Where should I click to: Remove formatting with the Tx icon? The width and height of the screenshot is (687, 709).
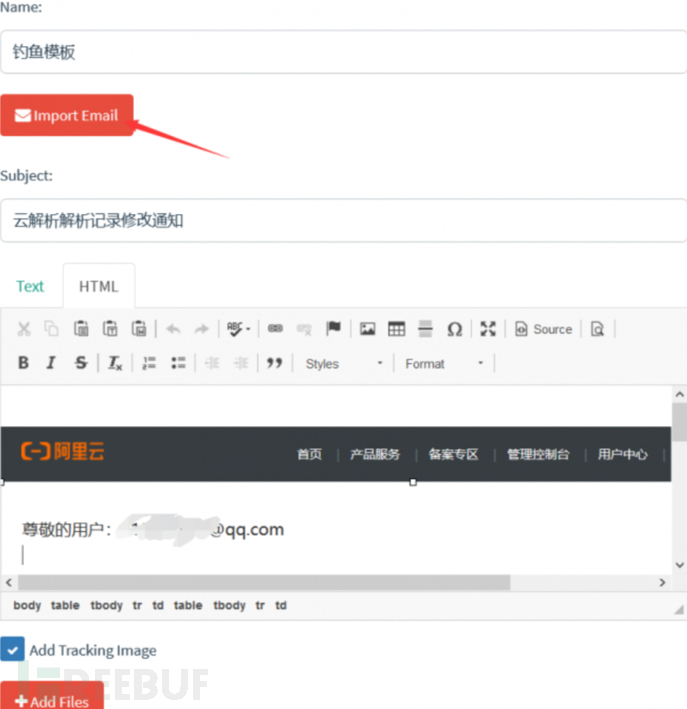pos(115,363)
